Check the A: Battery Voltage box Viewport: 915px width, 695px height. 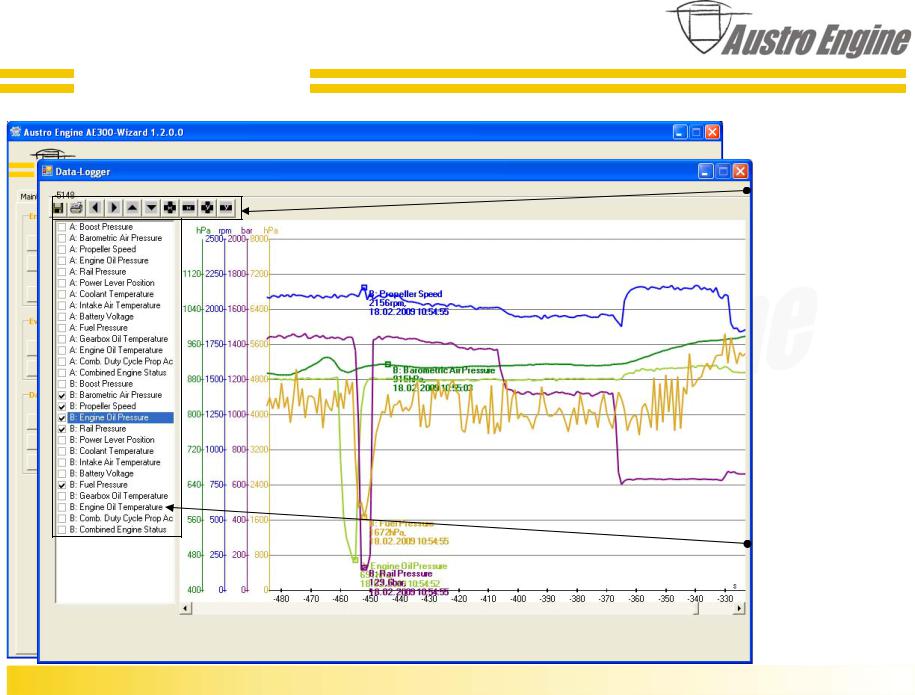(x=62, y=317)
